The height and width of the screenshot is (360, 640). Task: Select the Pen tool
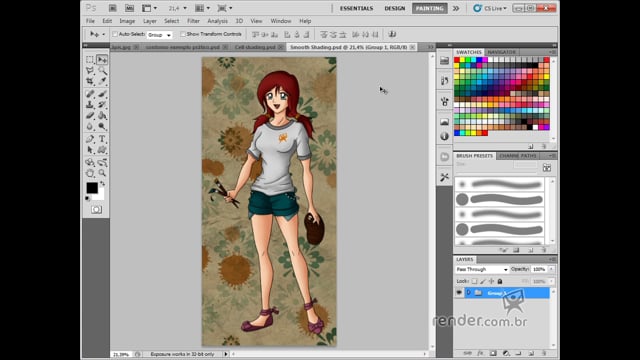(x=90, y=139)
